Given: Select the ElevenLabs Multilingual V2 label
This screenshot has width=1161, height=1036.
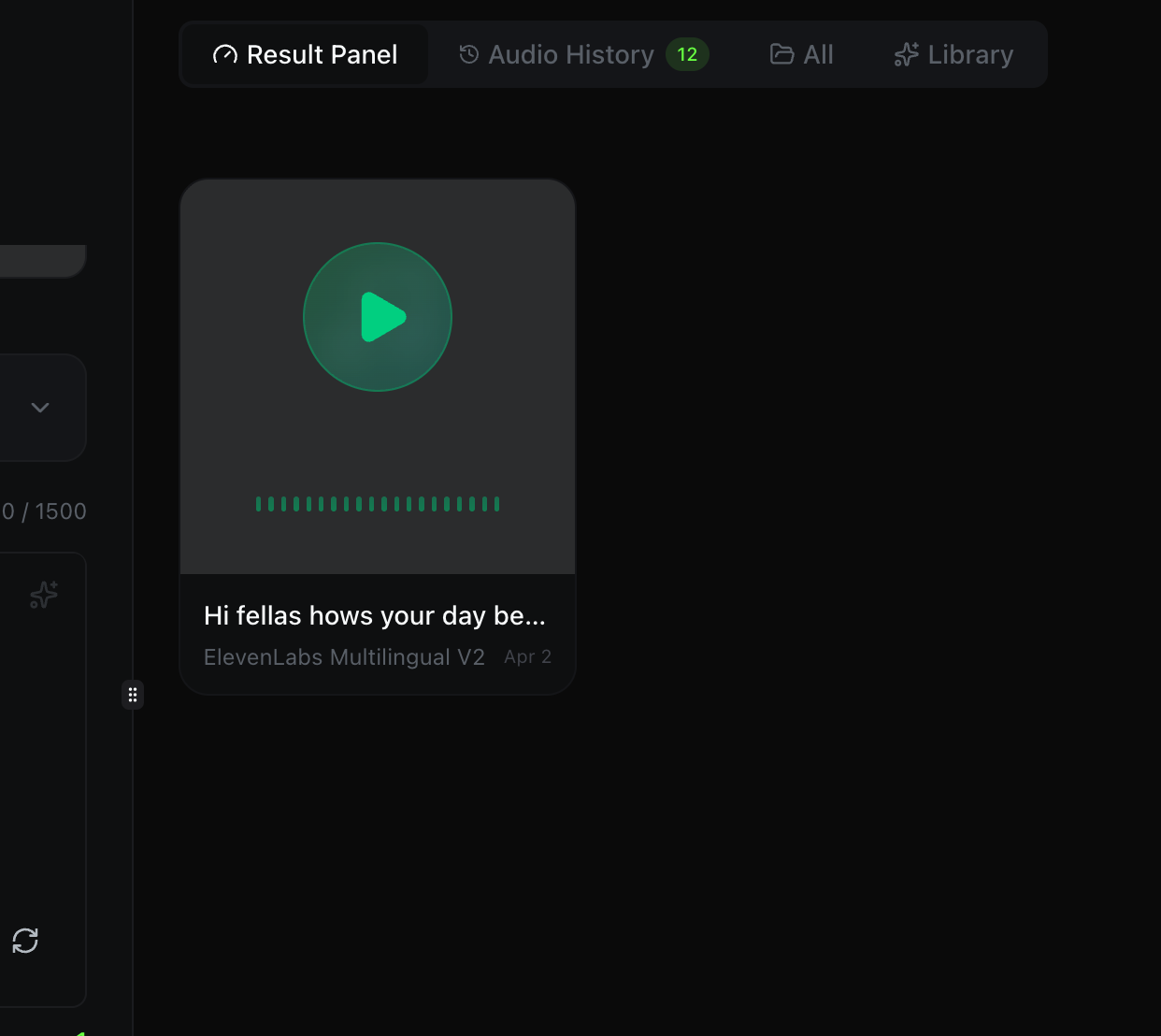Looking at the screenshot, I should (x=343, y=656).
